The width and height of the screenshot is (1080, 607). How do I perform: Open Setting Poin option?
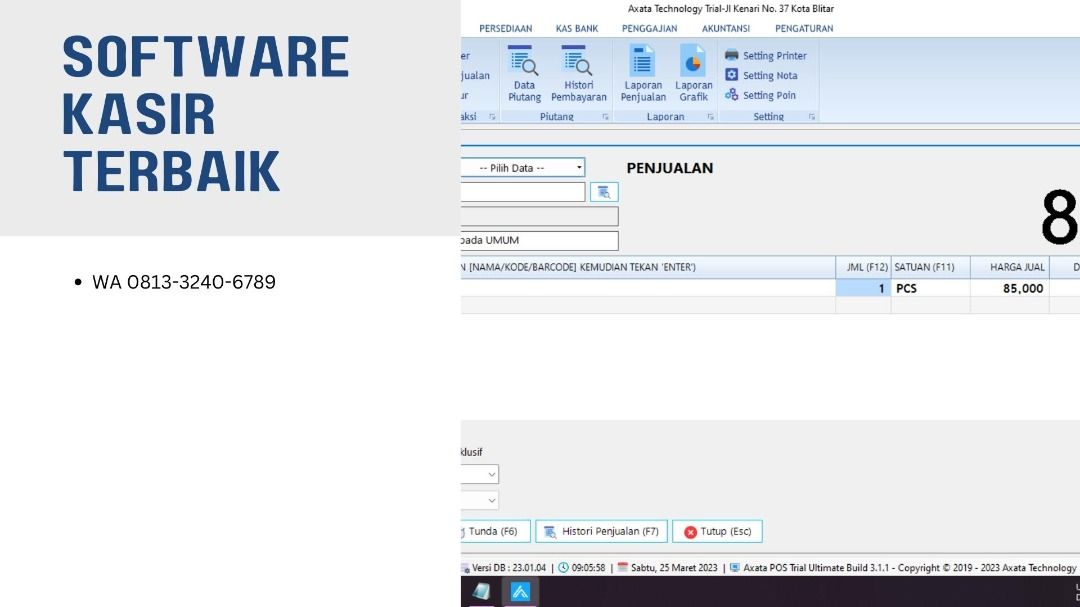760,96
